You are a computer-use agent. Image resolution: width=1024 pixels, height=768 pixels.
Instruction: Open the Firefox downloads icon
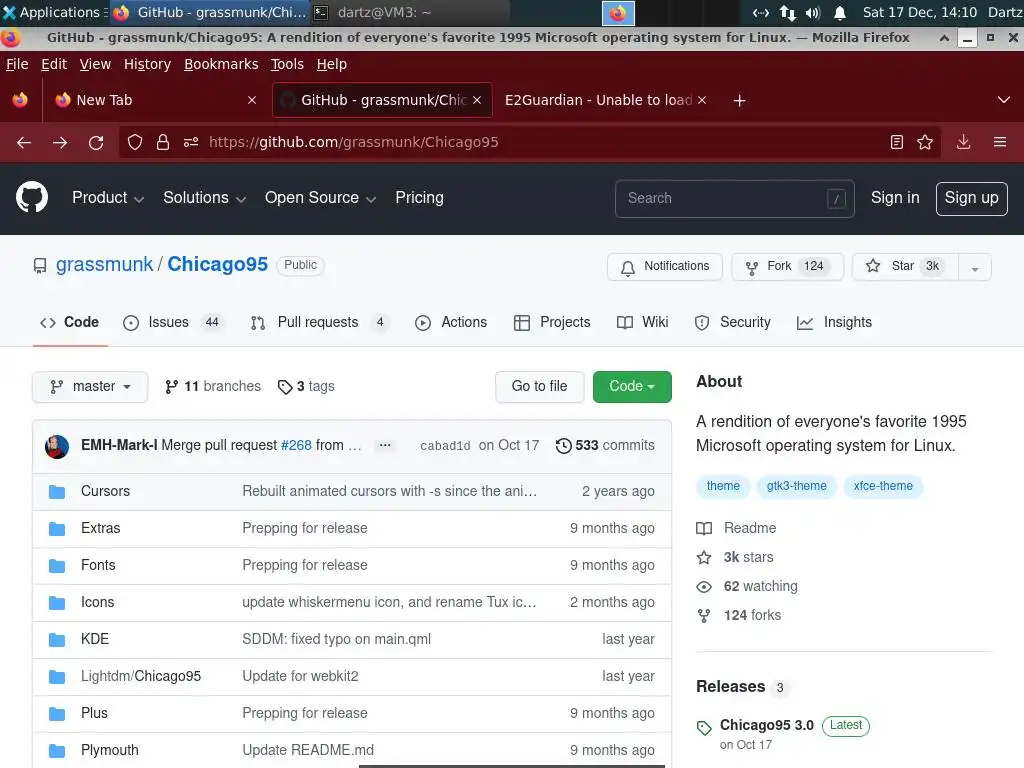click(x=963, y=142)
